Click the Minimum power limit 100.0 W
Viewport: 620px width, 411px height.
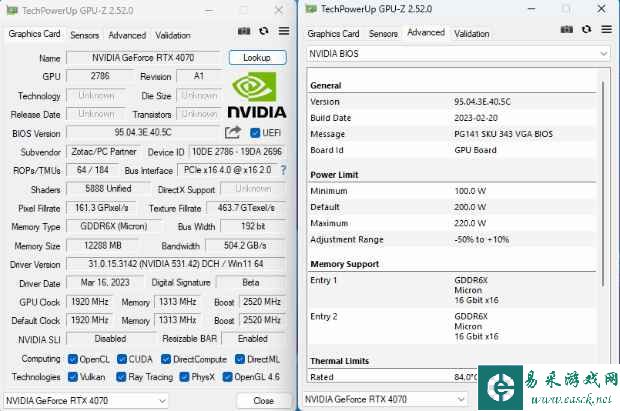pyautogui.click(x=470, y=191)
